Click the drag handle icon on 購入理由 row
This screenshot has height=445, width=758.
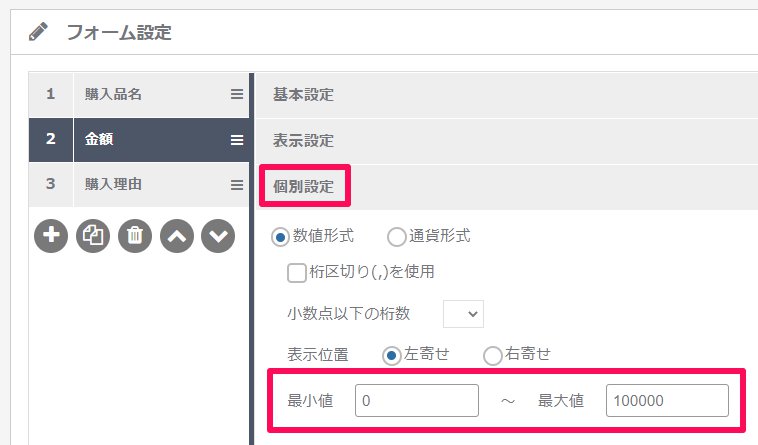click(237, 185)
